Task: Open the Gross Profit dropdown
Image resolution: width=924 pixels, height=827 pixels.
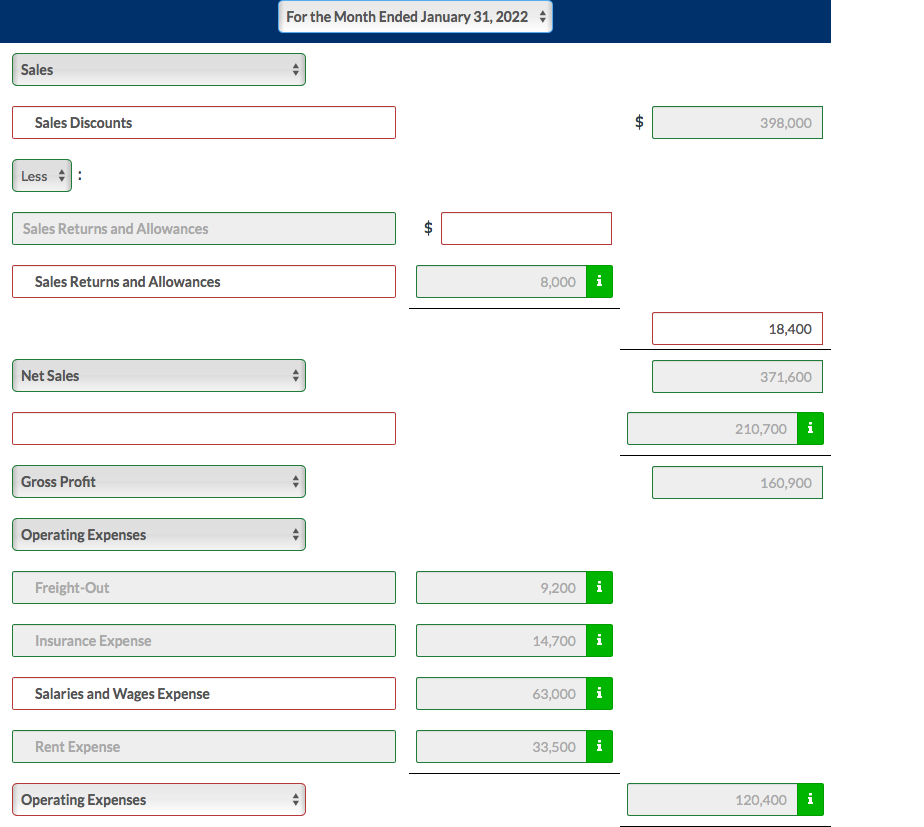Action: coord(159,482)
